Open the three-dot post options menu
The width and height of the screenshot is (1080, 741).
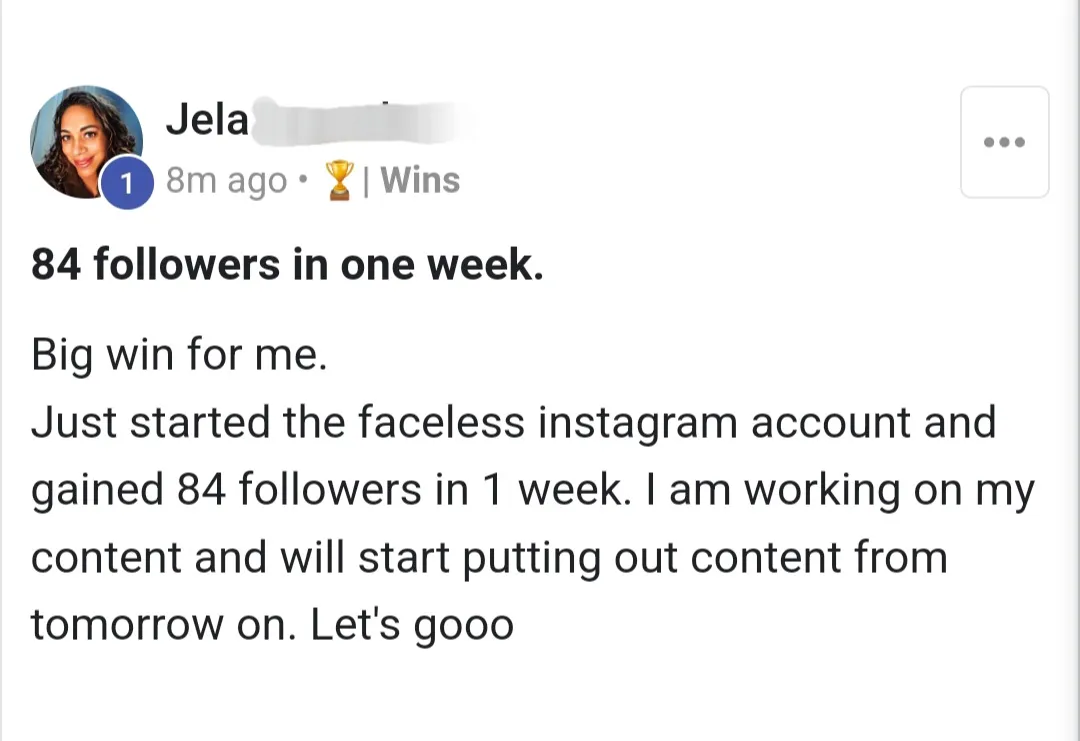point(1004,142)
